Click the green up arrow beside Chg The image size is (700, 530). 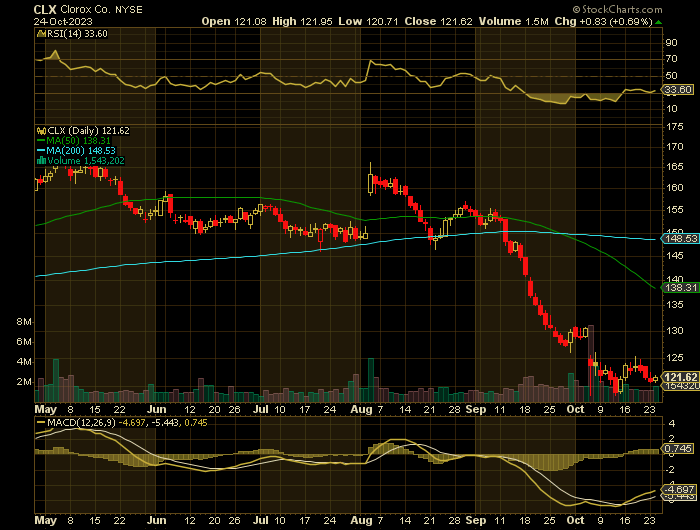pos(658,22)
